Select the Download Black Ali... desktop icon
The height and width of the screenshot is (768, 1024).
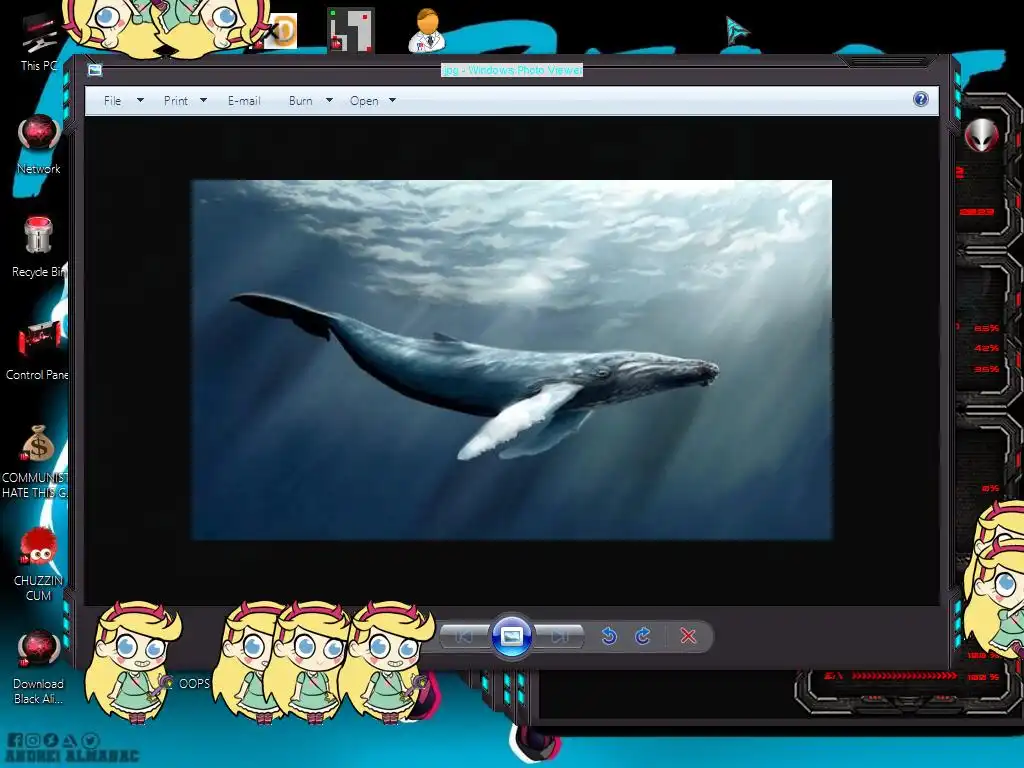click(39, 667)
